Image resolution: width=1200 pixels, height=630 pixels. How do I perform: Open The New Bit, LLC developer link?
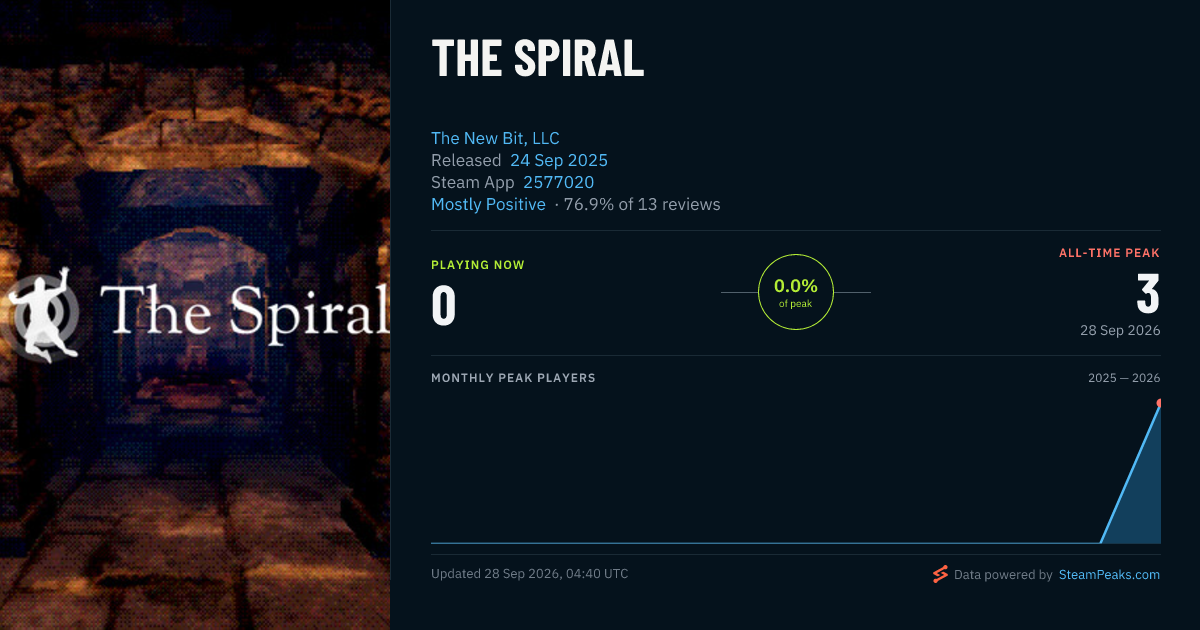(495, 138)
